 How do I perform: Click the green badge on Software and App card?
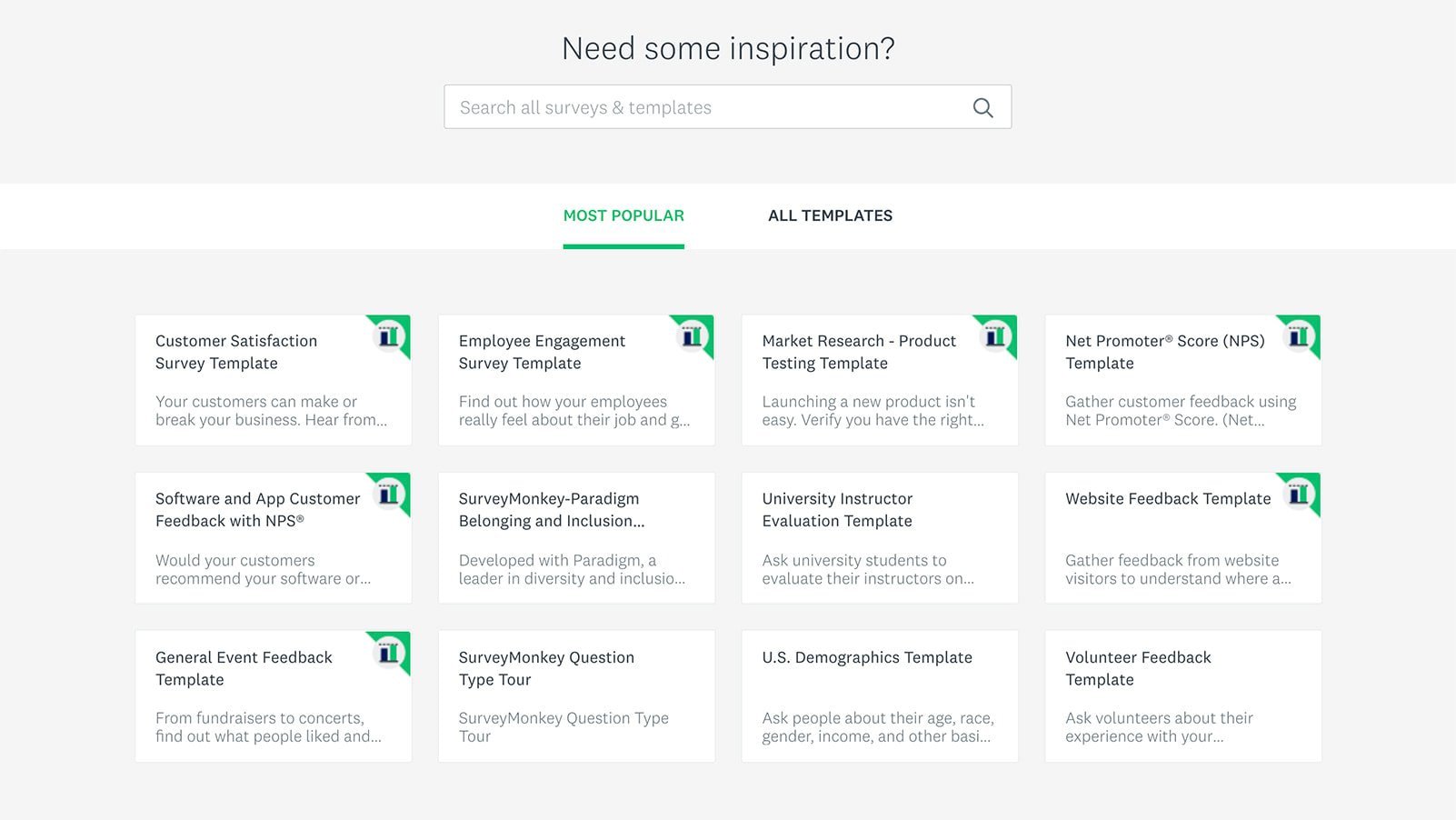[389, 495]
